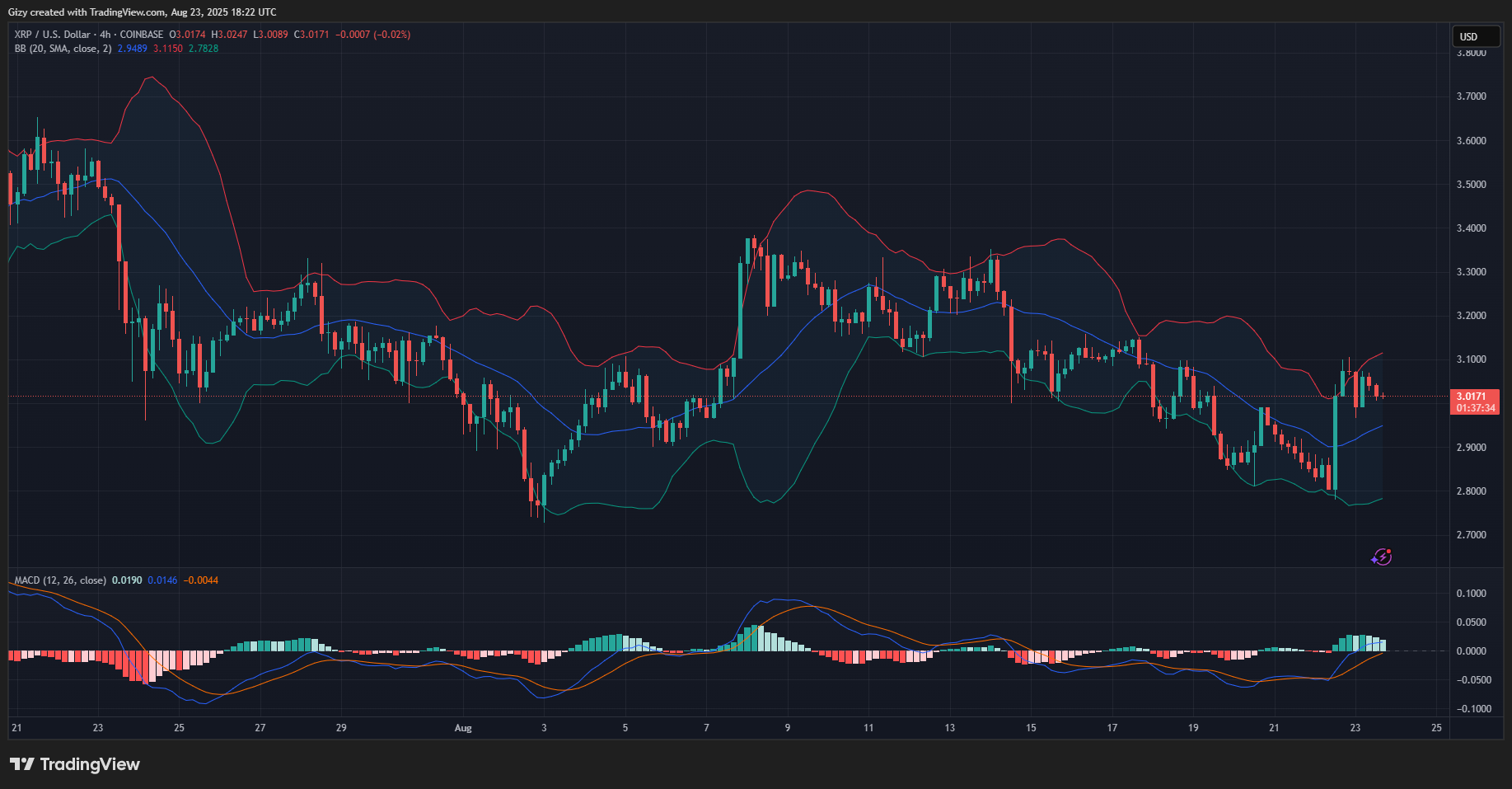
Task: Select the 4h interval label in legend
Action: point(105,35)
